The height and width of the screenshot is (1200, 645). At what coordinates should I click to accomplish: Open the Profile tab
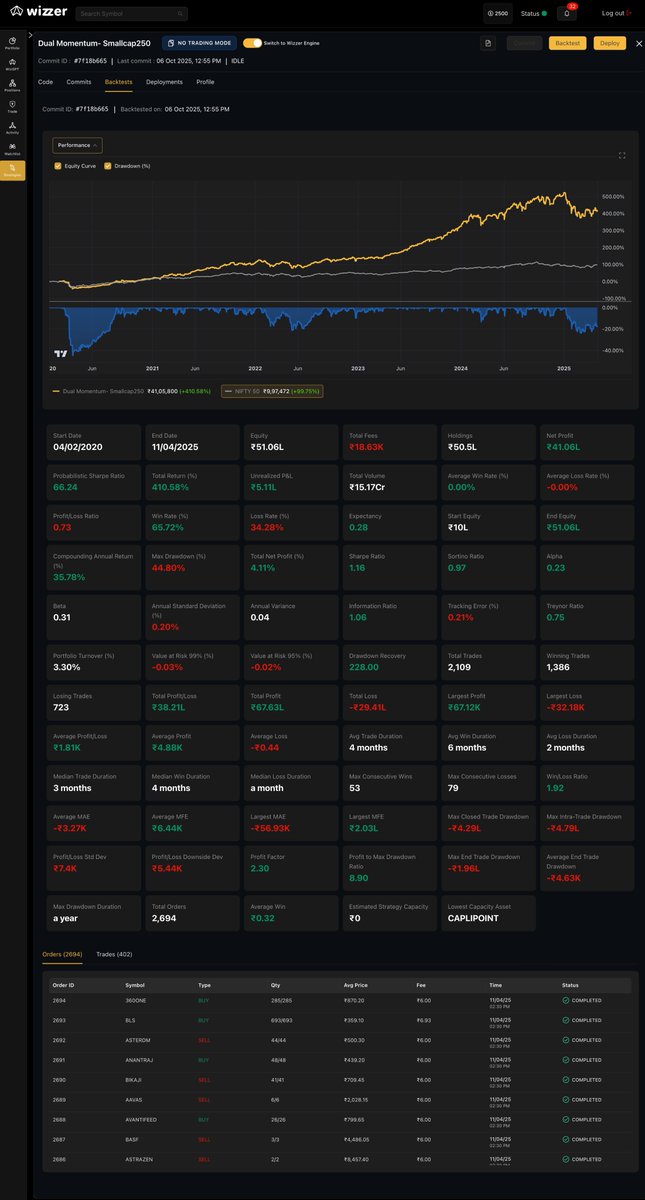[x=205, y=82]
